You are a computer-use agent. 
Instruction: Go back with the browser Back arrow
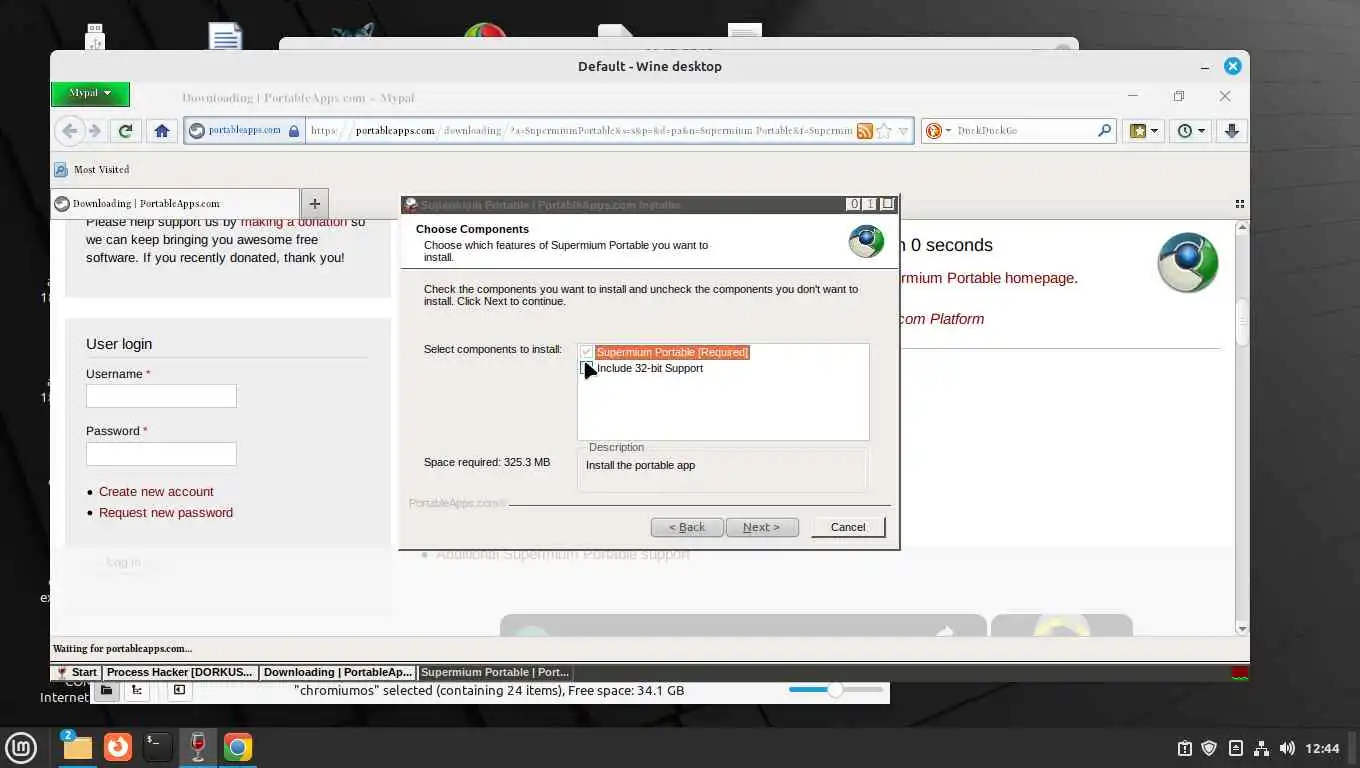(70, 130)
